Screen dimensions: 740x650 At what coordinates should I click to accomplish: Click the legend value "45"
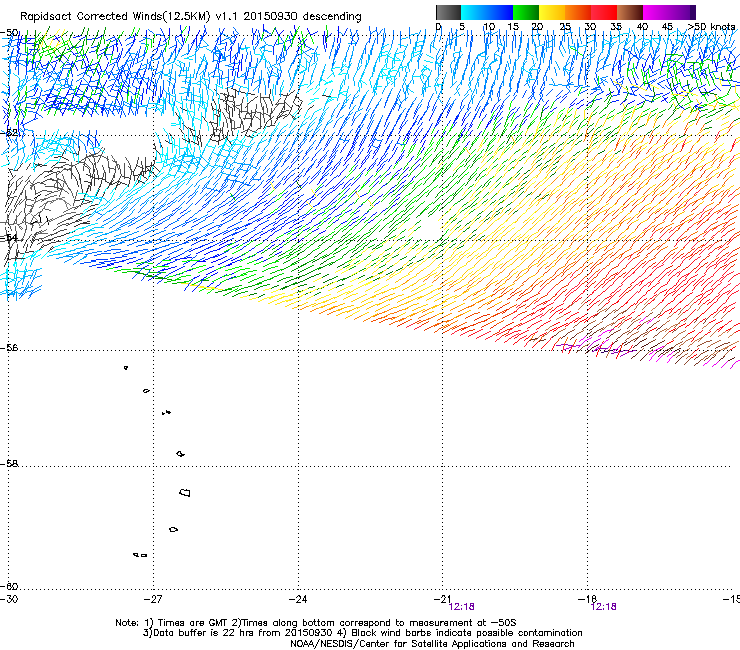[667, 27]
